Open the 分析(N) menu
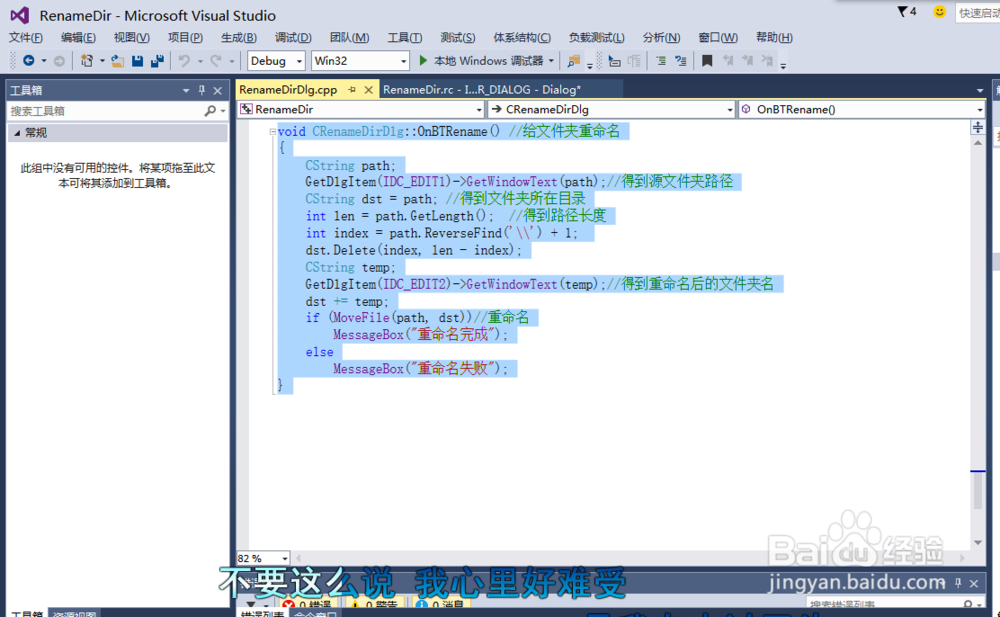The width and height of the screenshot is (1000, 617). [661, 38]
